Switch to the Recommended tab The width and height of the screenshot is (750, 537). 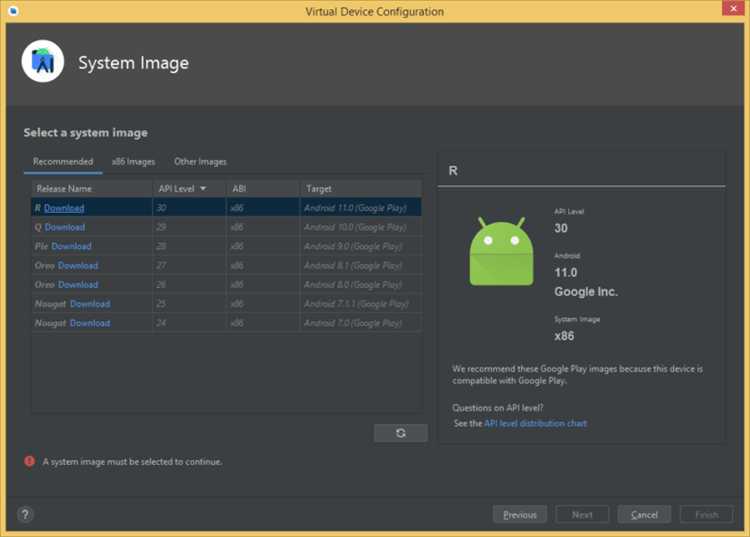click(63, 162)
